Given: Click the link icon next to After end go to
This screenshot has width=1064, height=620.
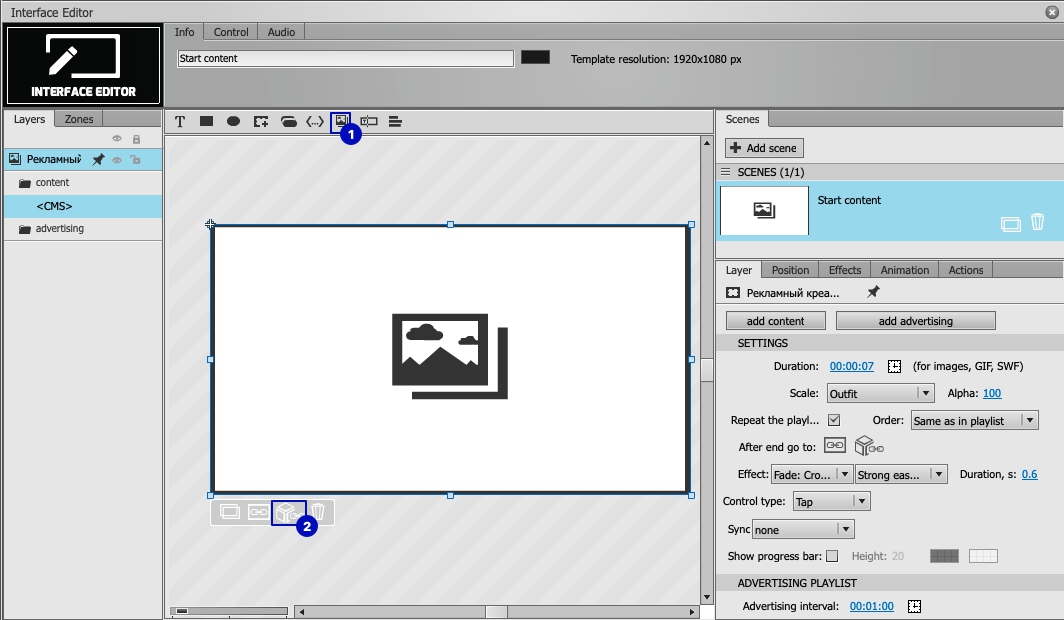Looking at the screenshot, I should coord(835,446).
